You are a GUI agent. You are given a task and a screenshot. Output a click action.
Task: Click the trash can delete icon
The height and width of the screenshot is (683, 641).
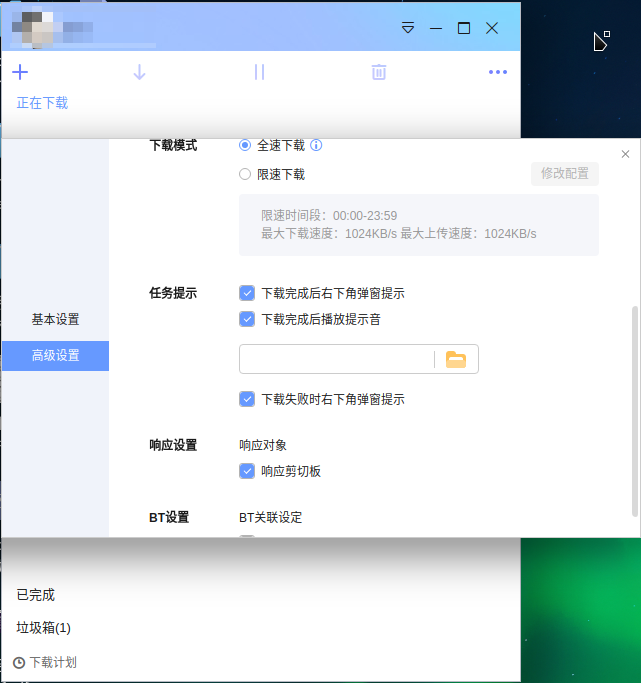(379, 72)
